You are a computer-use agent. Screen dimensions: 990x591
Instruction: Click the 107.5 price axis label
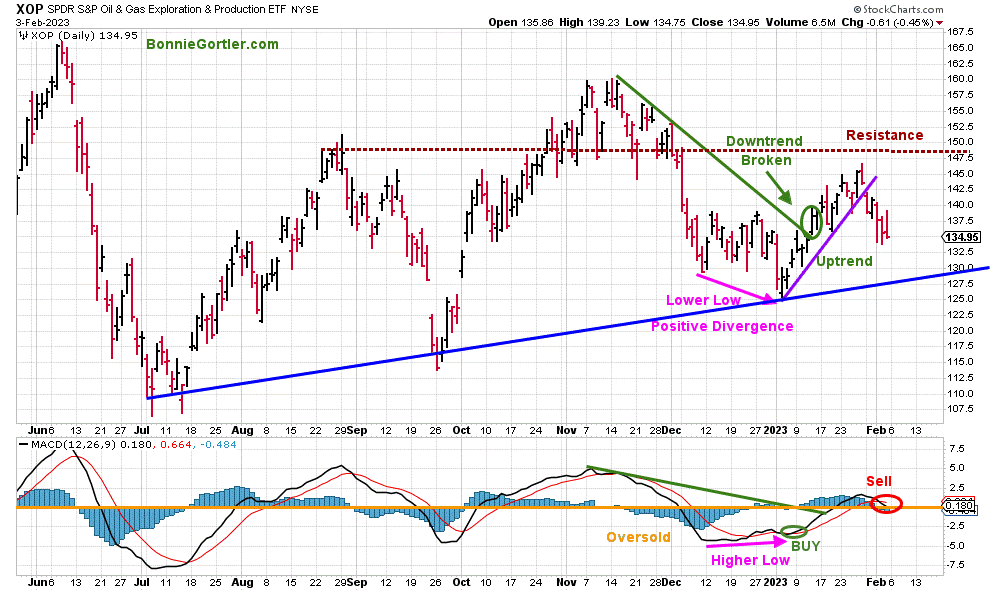coord(960,409)
